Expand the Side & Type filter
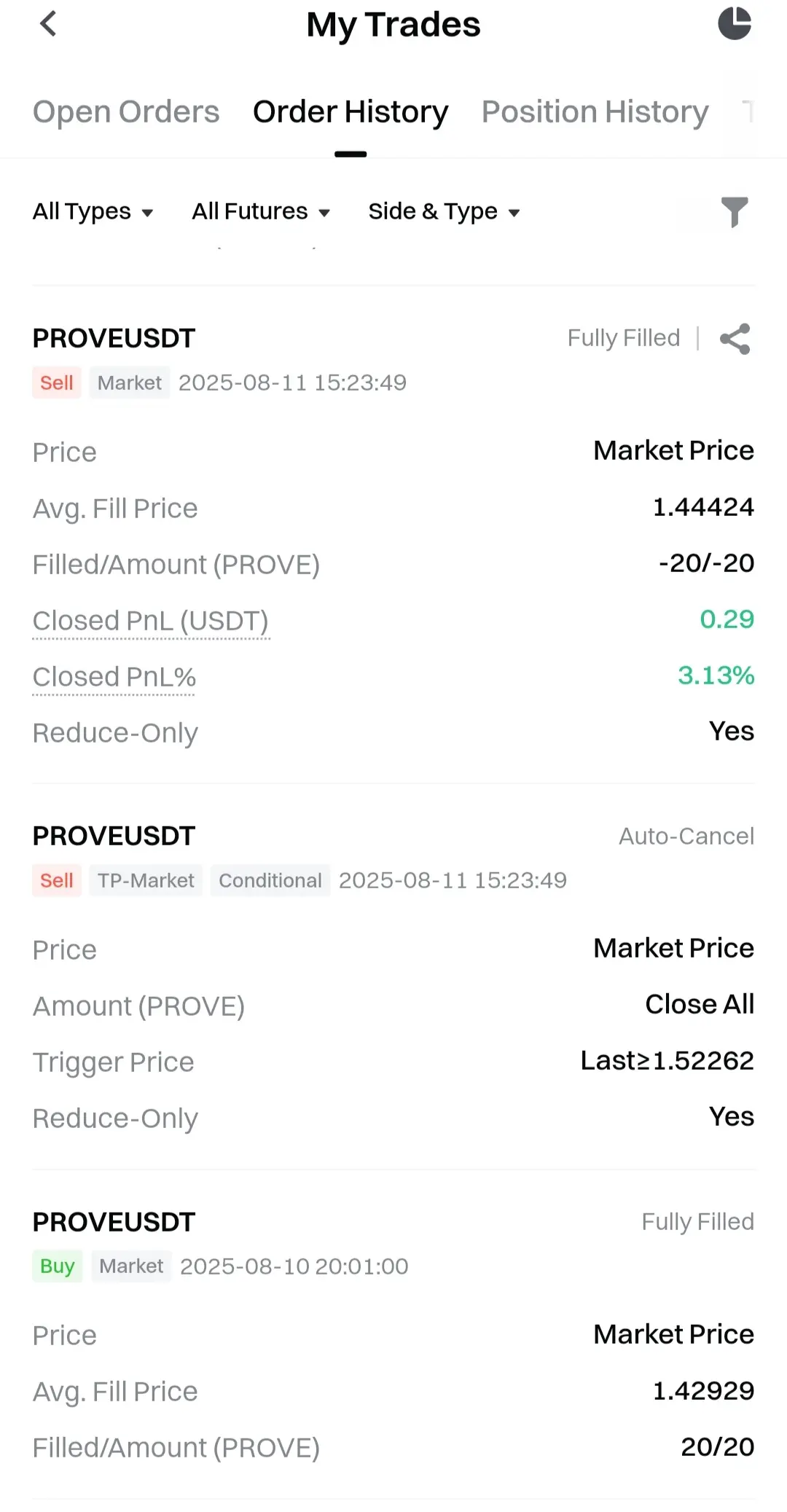Viewport: 787px width, 1512px height. click(445, 211)
